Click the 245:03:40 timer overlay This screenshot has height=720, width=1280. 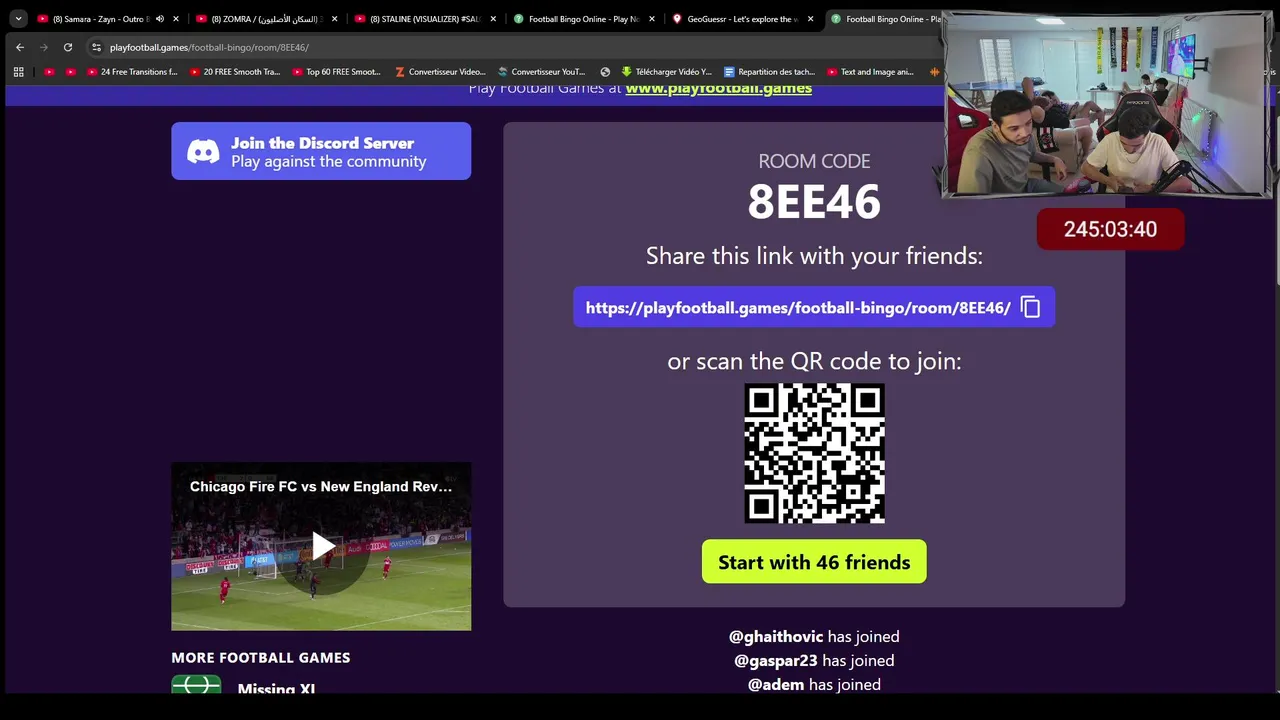(1110, 229)
